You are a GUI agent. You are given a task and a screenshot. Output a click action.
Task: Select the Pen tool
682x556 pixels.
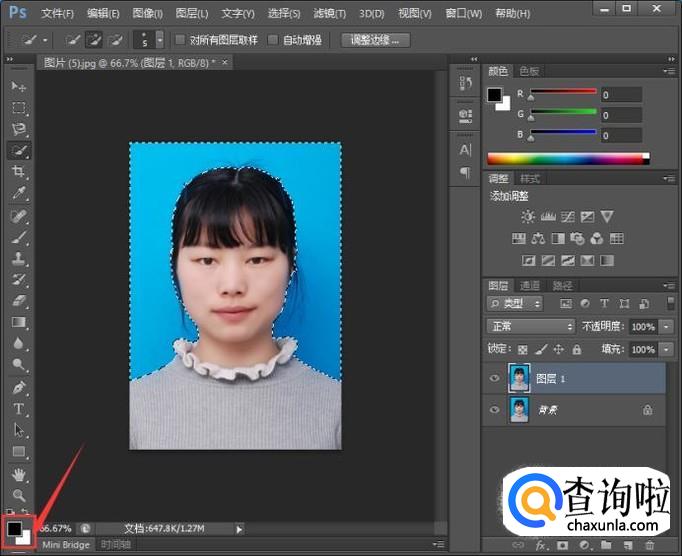19,387
